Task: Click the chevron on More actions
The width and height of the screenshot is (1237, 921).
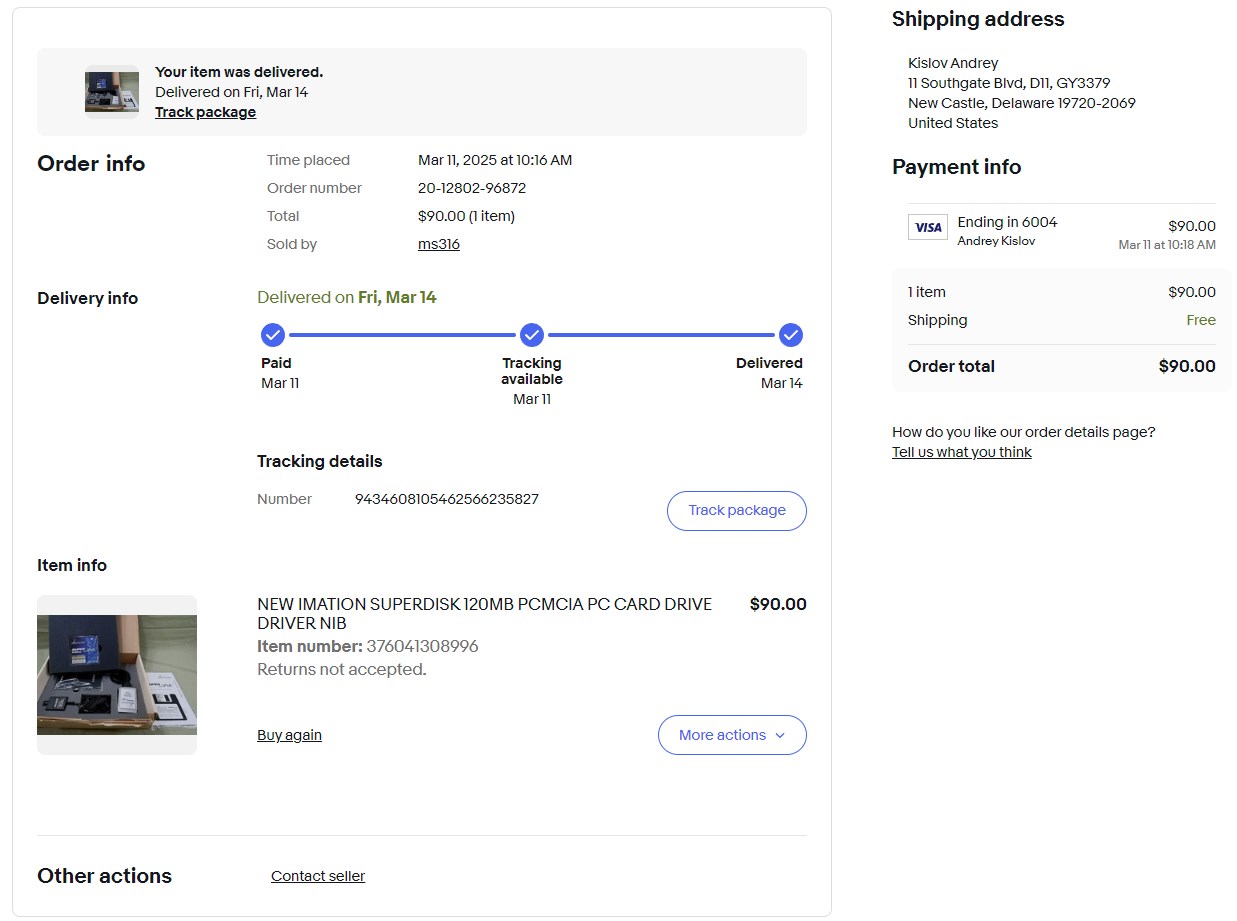Action: coord(781,735)
